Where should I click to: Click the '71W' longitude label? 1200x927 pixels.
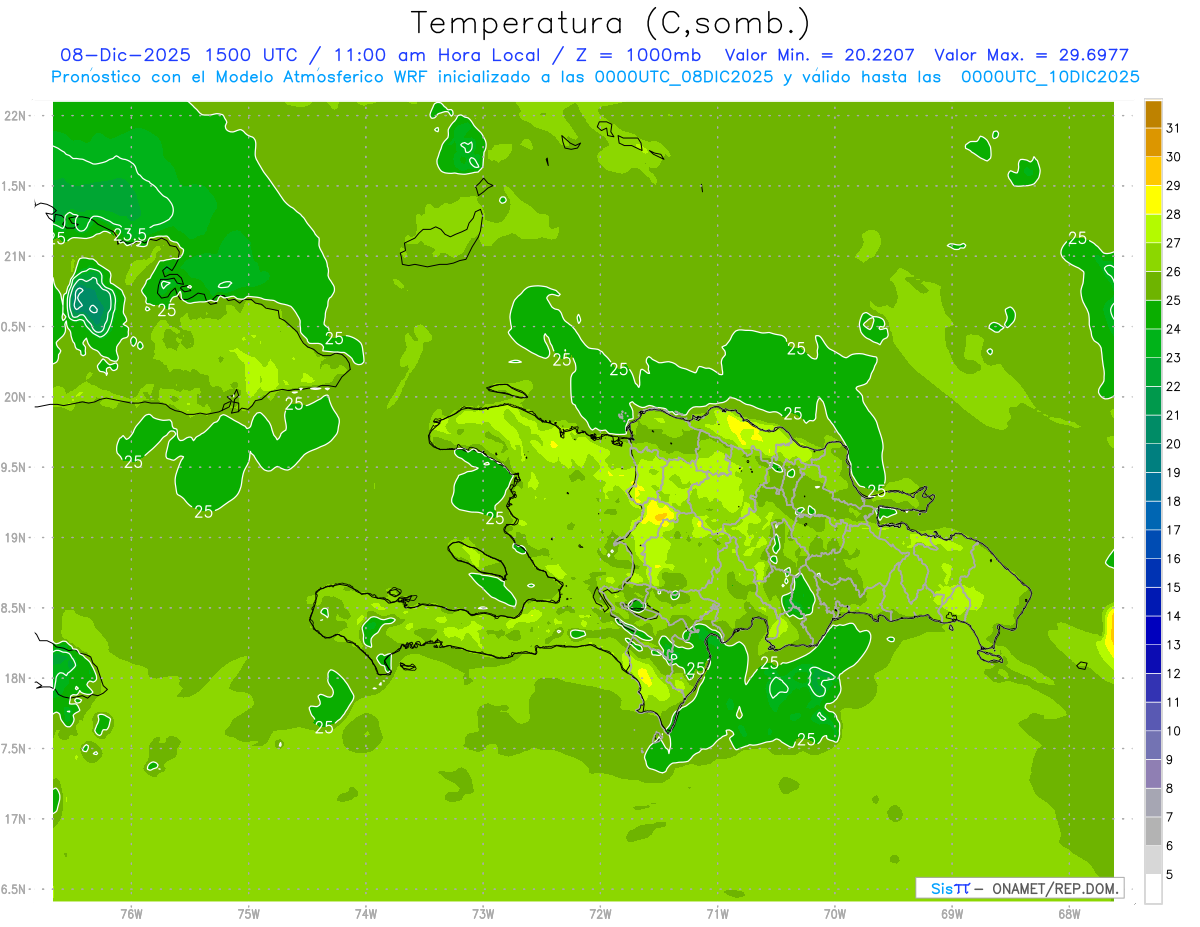717,913
